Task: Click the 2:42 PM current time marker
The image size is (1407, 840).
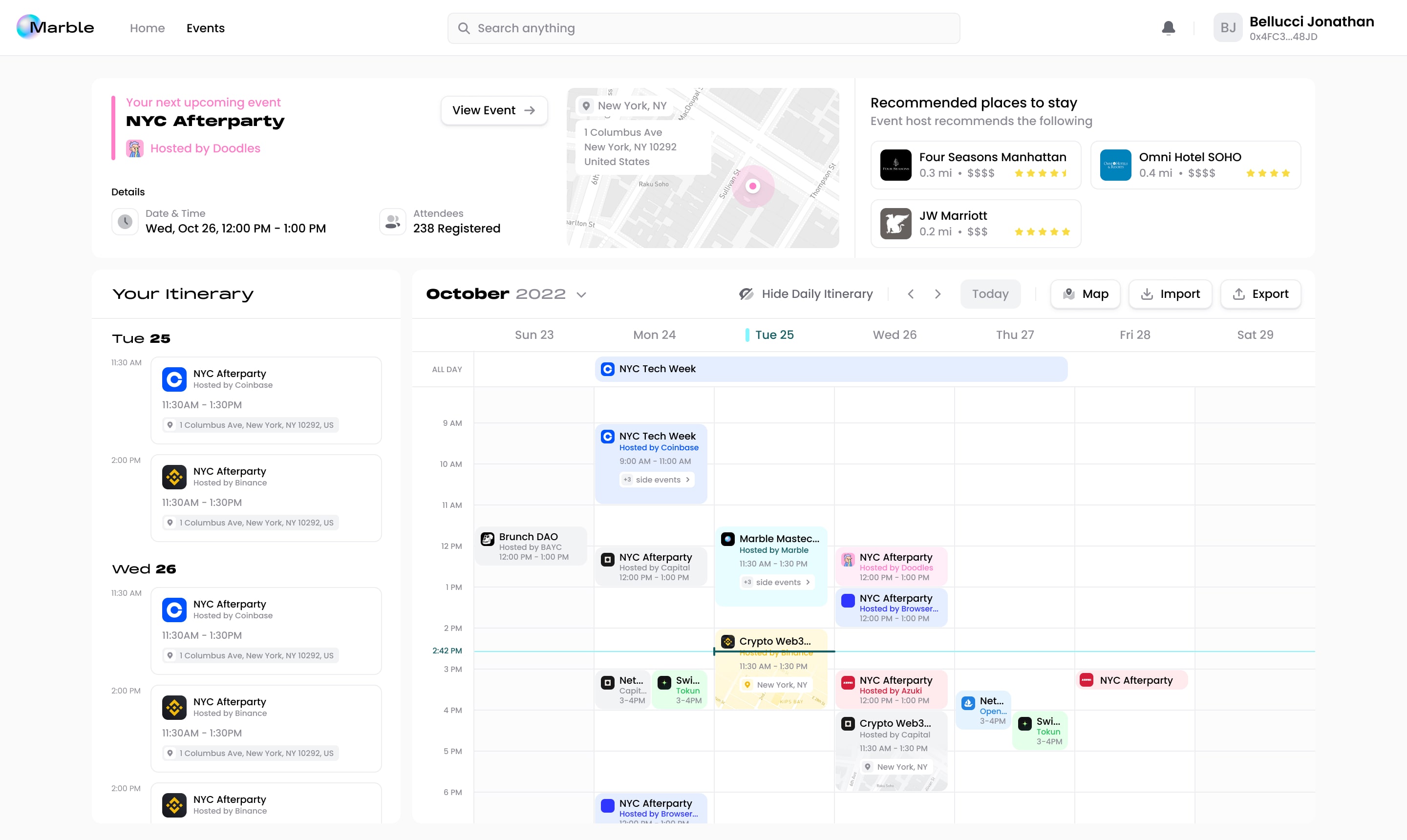Action: (x=447, y=651)
